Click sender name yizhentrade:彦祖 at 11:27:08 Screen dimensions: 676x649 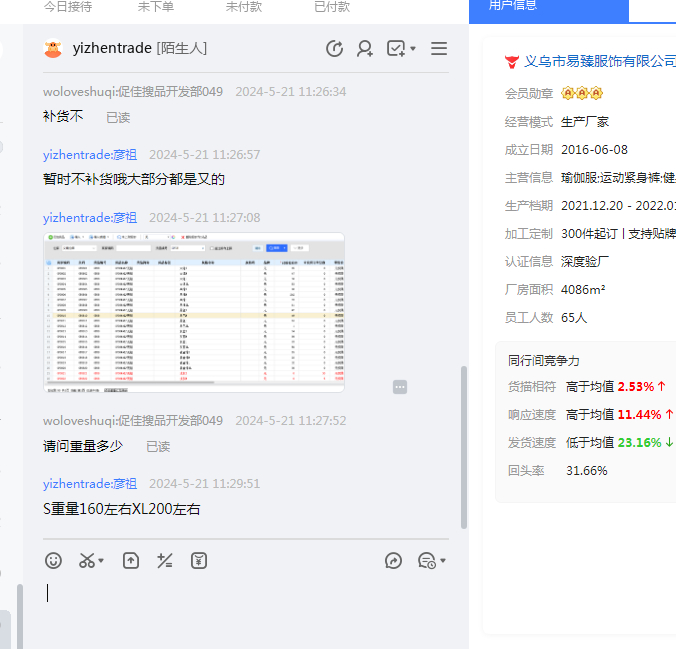click(x=90, y=217)
